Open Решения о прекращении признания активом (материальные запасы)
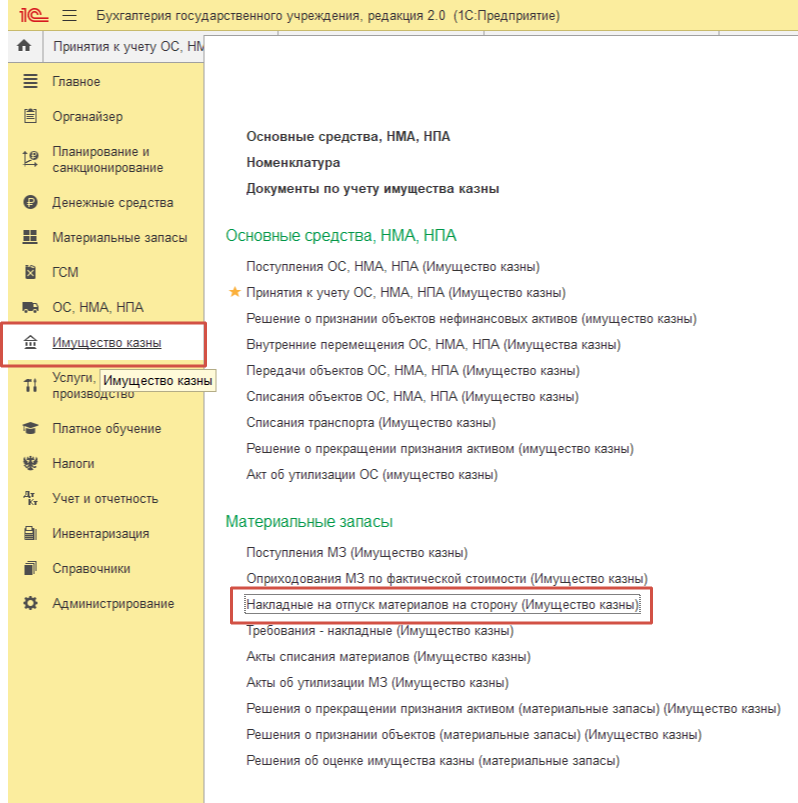The height and width of the screenshot is (803, 798). [513, 709]
